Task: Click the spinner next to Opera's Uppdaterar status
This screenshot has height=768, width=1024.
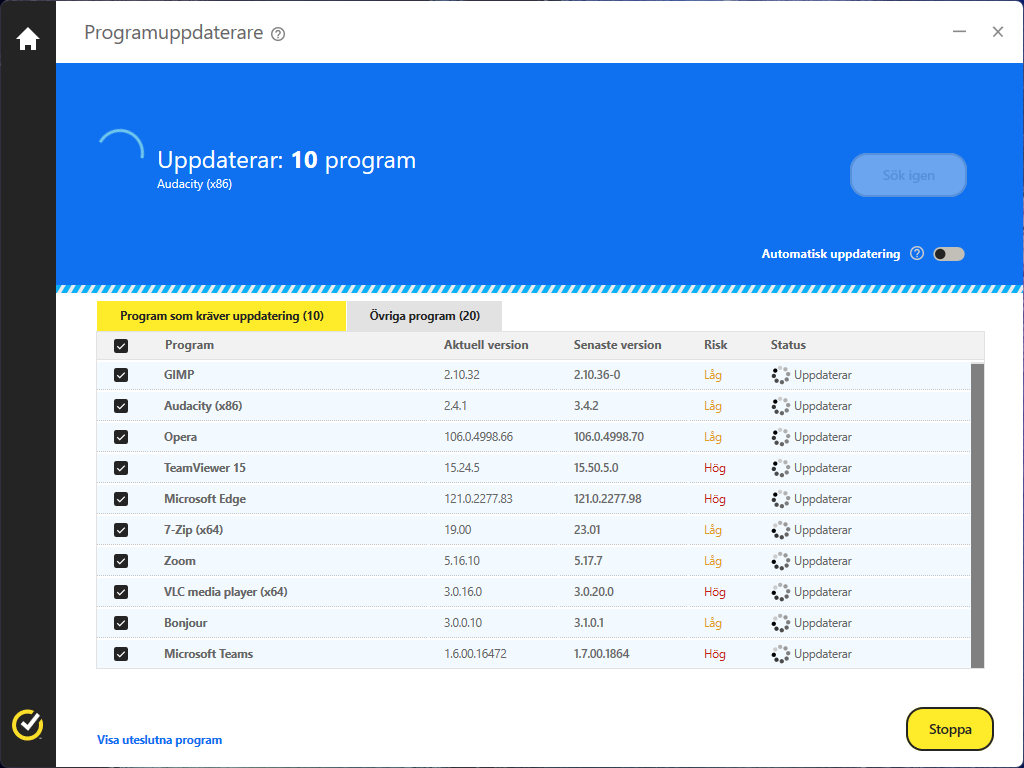Action: pyautogui.click(x=779, y=437)
